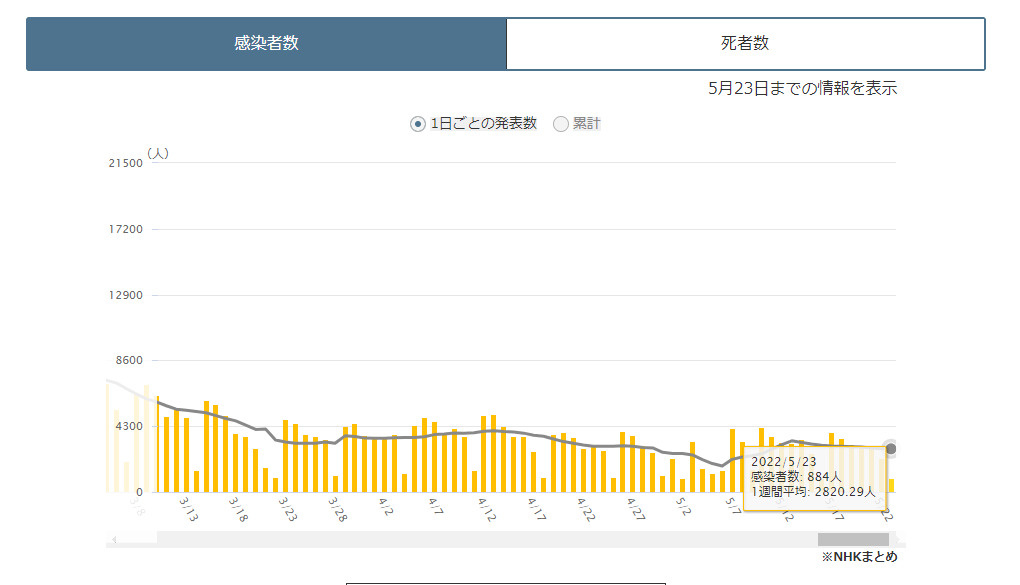Click the 2022/5/23 tooltip box

tap(814, 477)
